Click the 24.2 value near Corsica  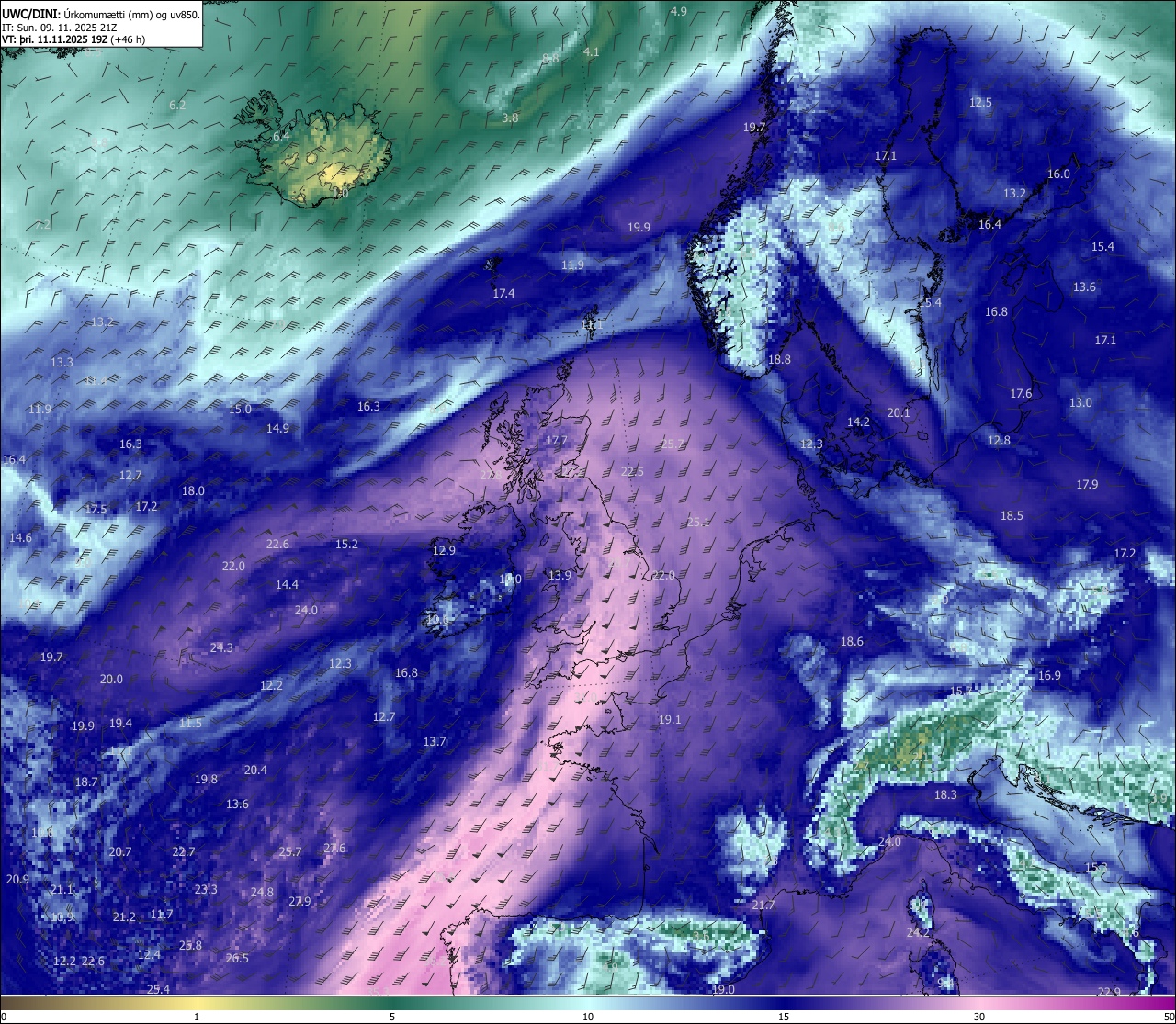pyautogui.click(x=918, y=933)
